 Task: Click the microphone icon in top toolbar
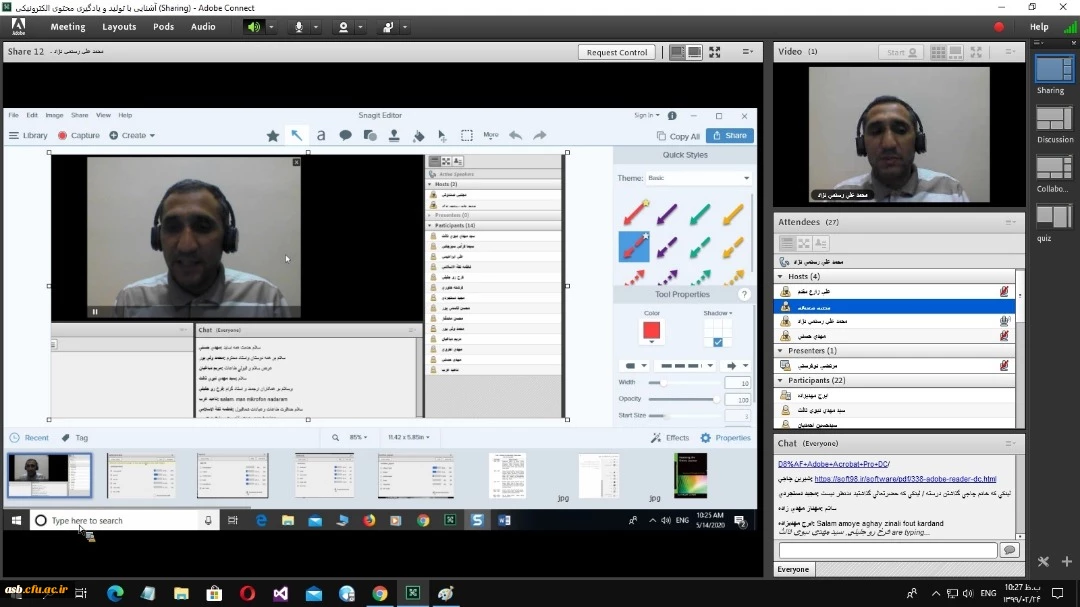click(298, 27)
